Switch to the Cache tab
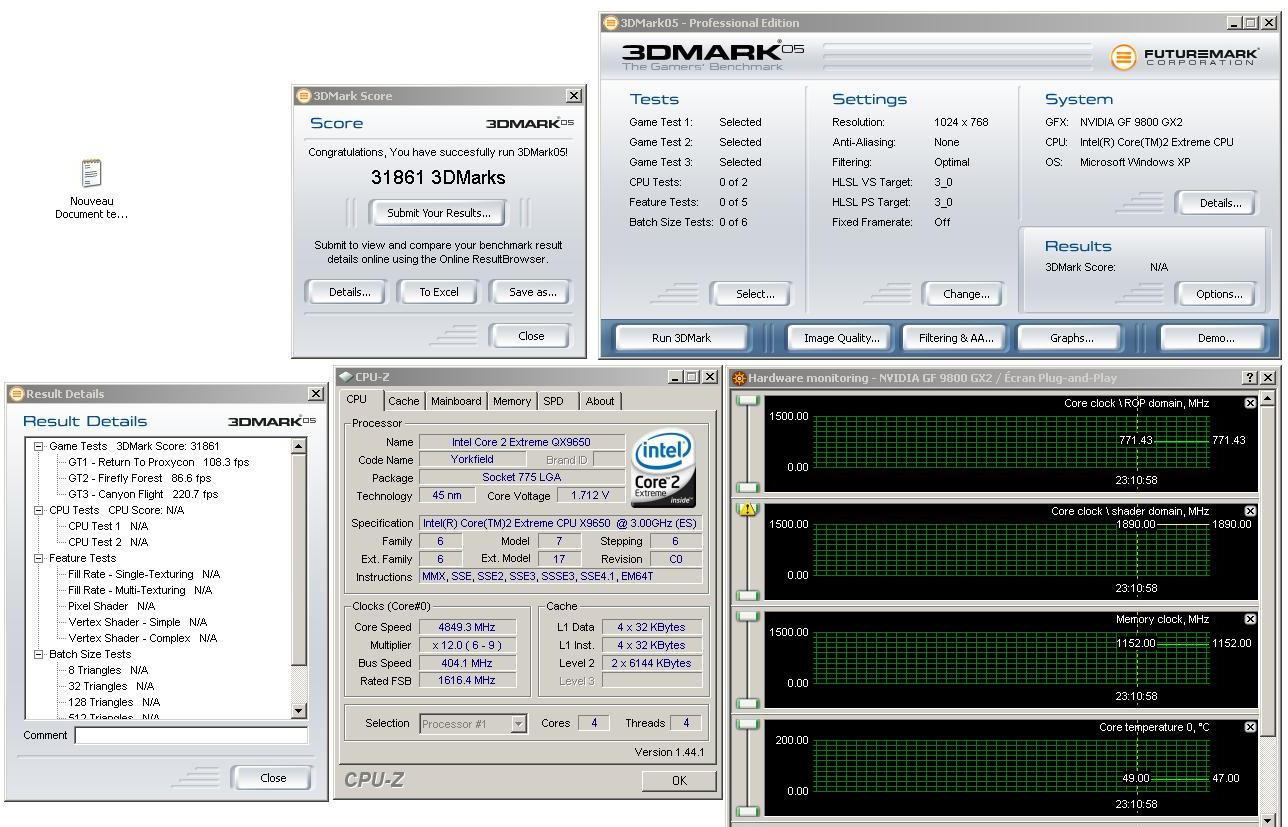Screen dimensions: 1288x827 (x=404, y=401)
